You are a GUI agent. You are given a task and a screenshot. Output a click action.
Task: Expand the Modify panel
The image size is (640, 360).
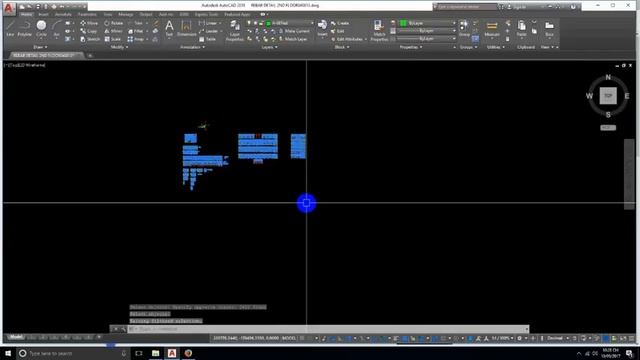pos(119,47)
